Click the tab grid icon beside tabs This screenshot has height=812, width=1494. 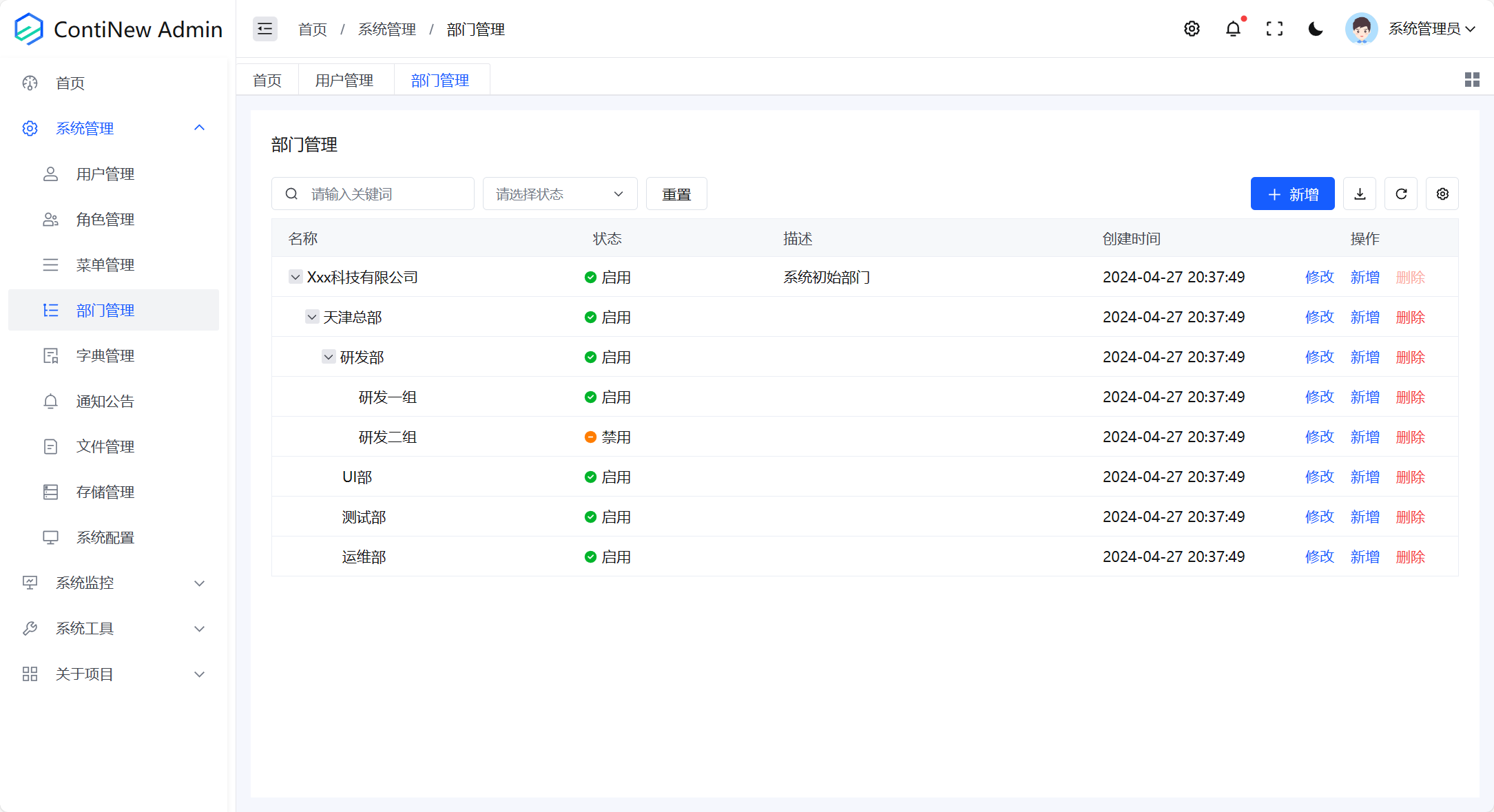(x=1472, y=80)
